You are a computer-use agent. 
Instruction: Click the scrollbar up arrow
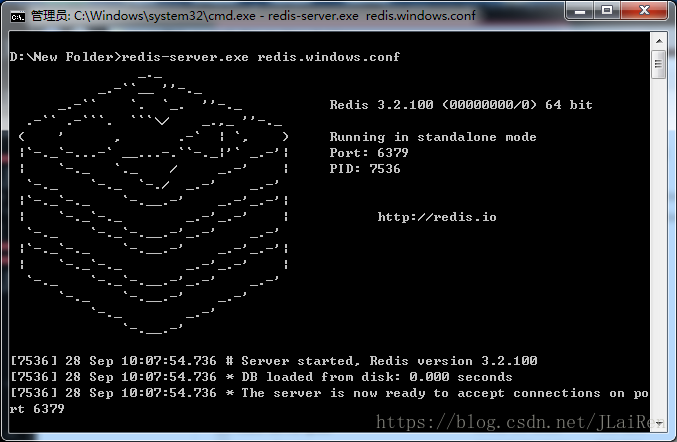659,41
